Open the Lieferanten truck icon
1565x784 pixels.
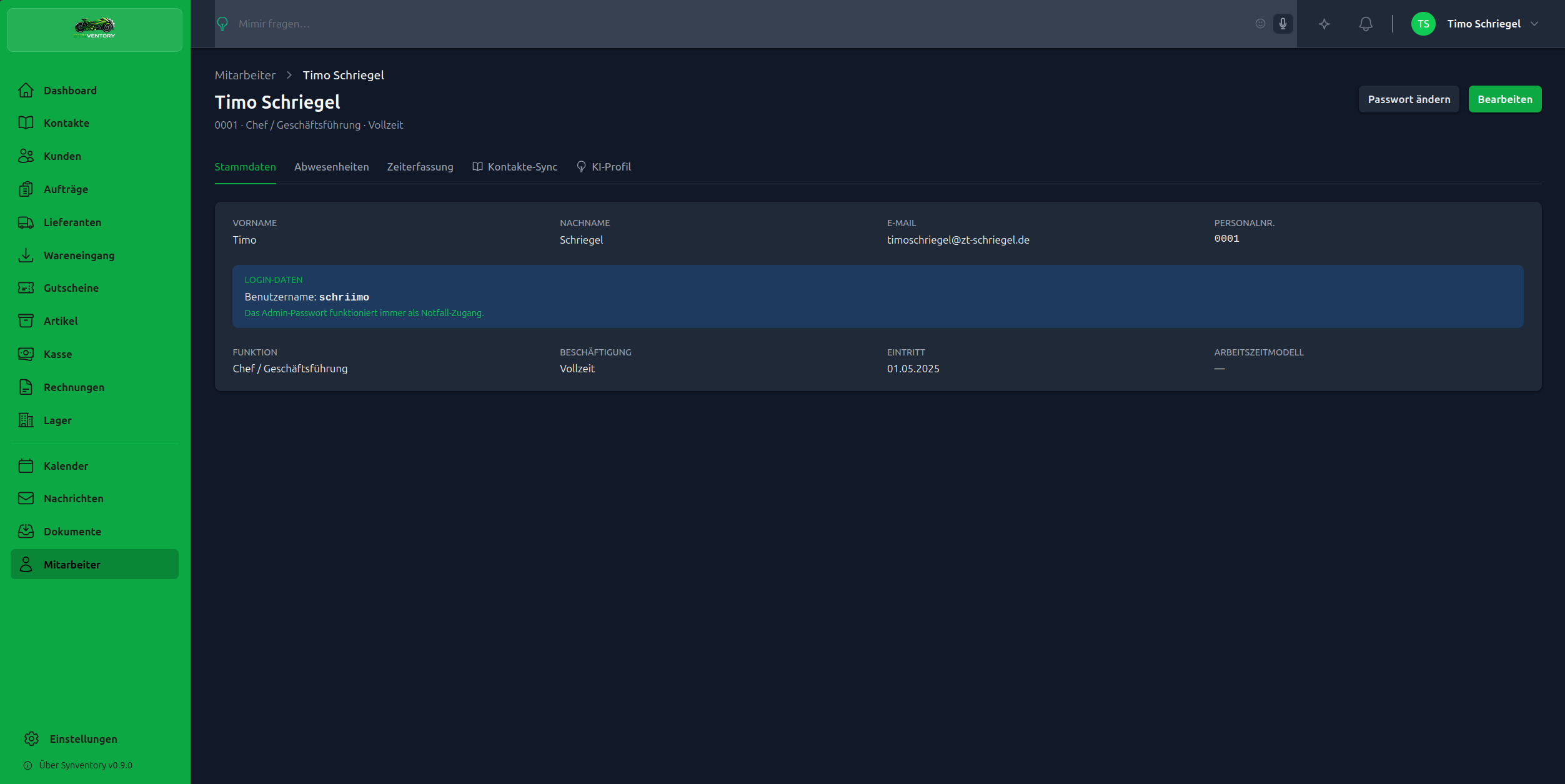coord(26,222)
